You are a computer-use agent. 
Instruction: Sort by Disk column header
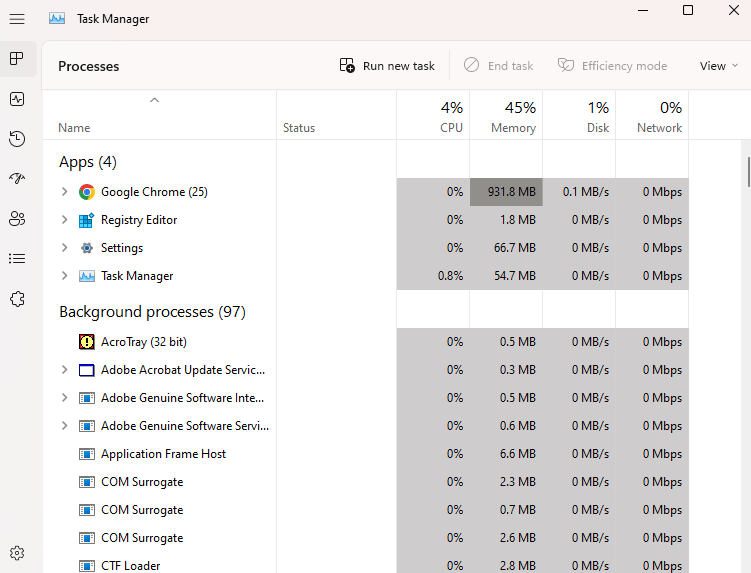click(579, 116)
